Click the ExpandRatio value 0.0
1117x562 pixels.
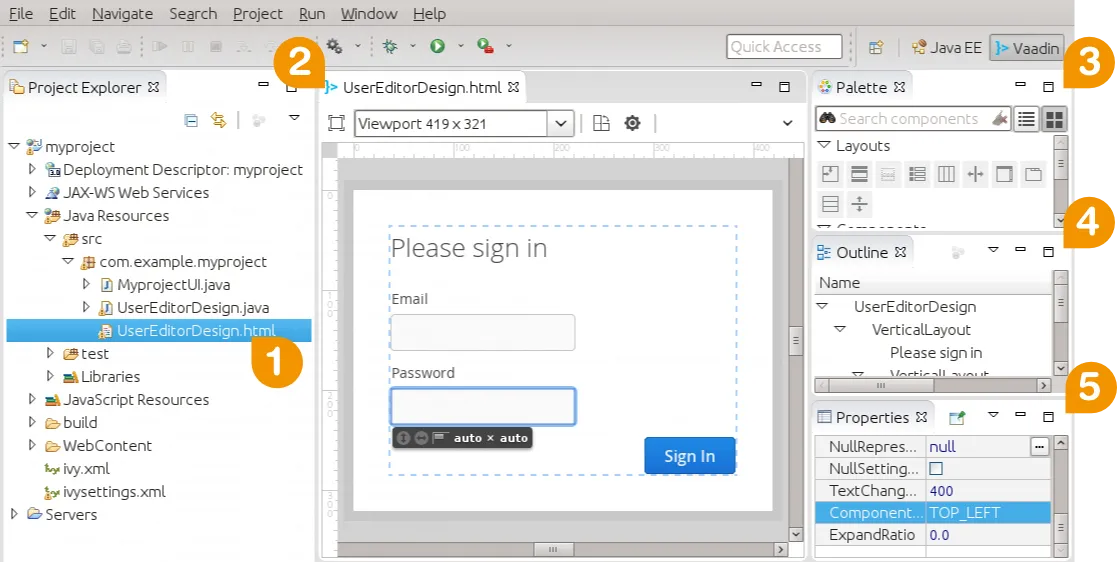(x=988, y=535)
